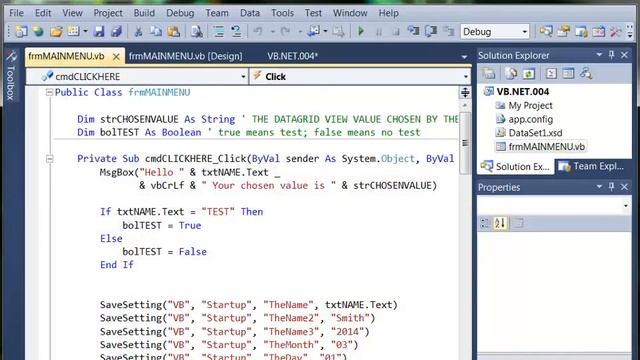Screen dimensions: 640x360
Task: Open the Navigate Backward dropdown arrow
Action: point(325,31)
